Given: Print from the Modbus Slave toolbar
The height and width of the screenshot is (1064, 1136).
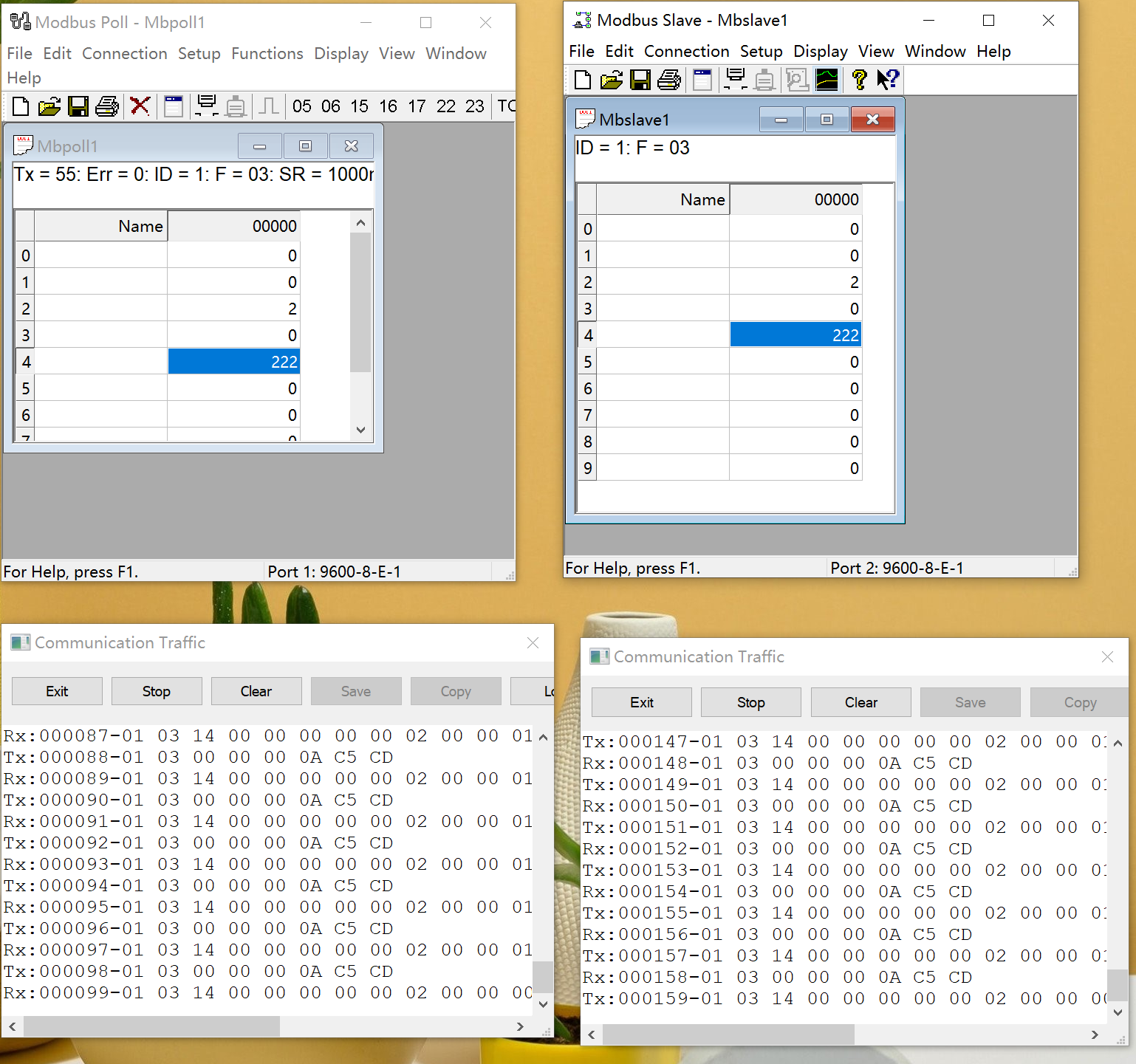Looking at the screenshot, I should click(x=668, y=80).
